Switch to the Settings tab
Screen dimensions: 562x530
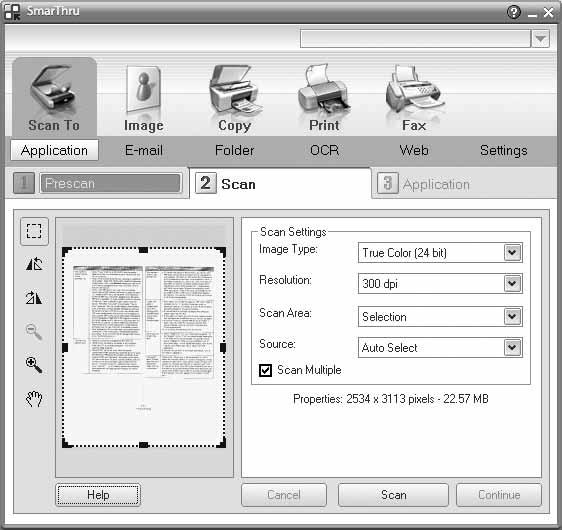(504, 151)
